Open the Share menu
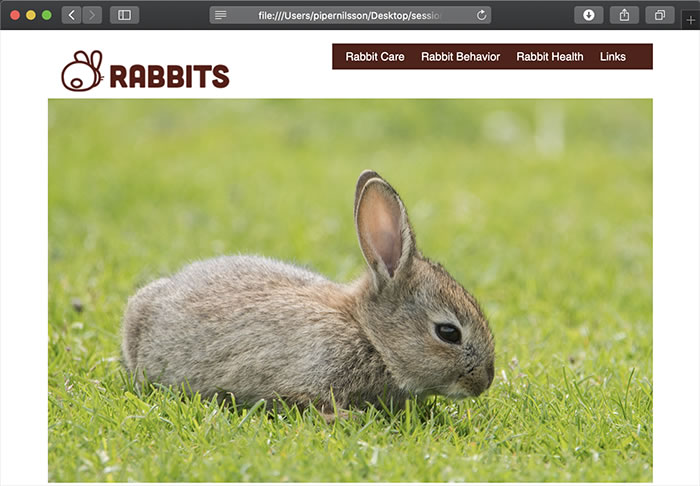 click(x=624, y=15)
